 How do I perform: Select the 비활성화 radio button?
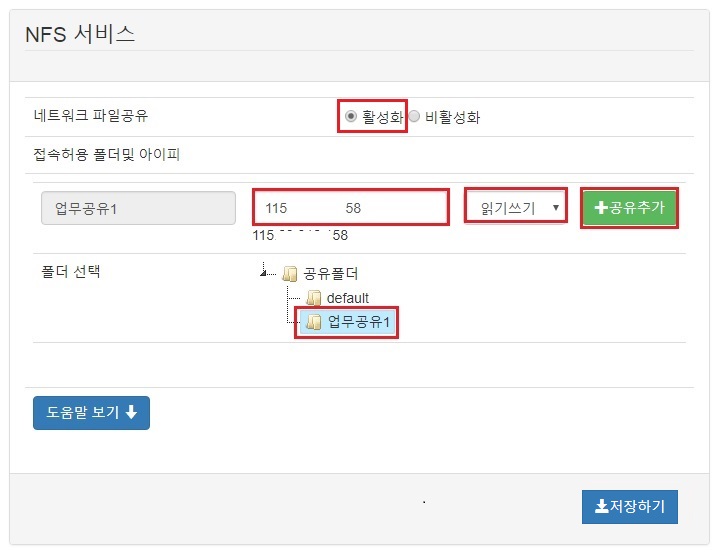(x=414, y=116)
